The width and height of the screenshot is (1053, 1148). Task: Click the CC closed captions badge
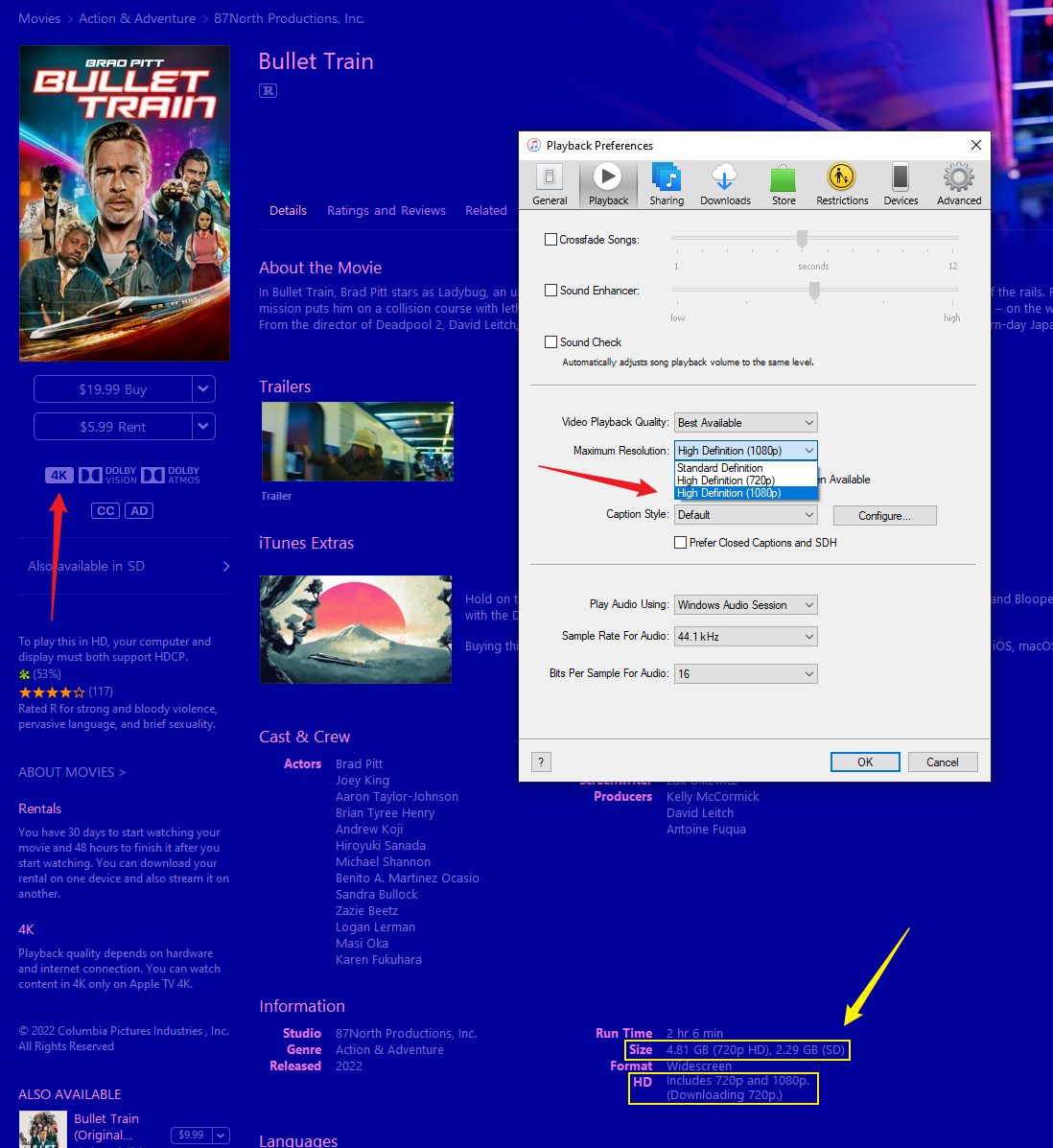click(105, 510)
